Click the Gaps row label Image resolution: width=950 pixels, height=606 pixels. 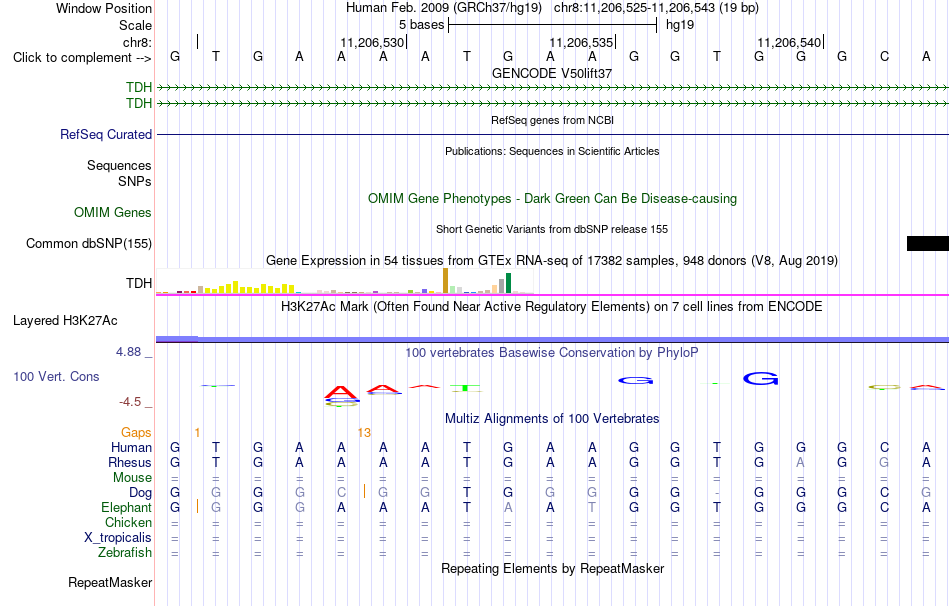[136, 433]
